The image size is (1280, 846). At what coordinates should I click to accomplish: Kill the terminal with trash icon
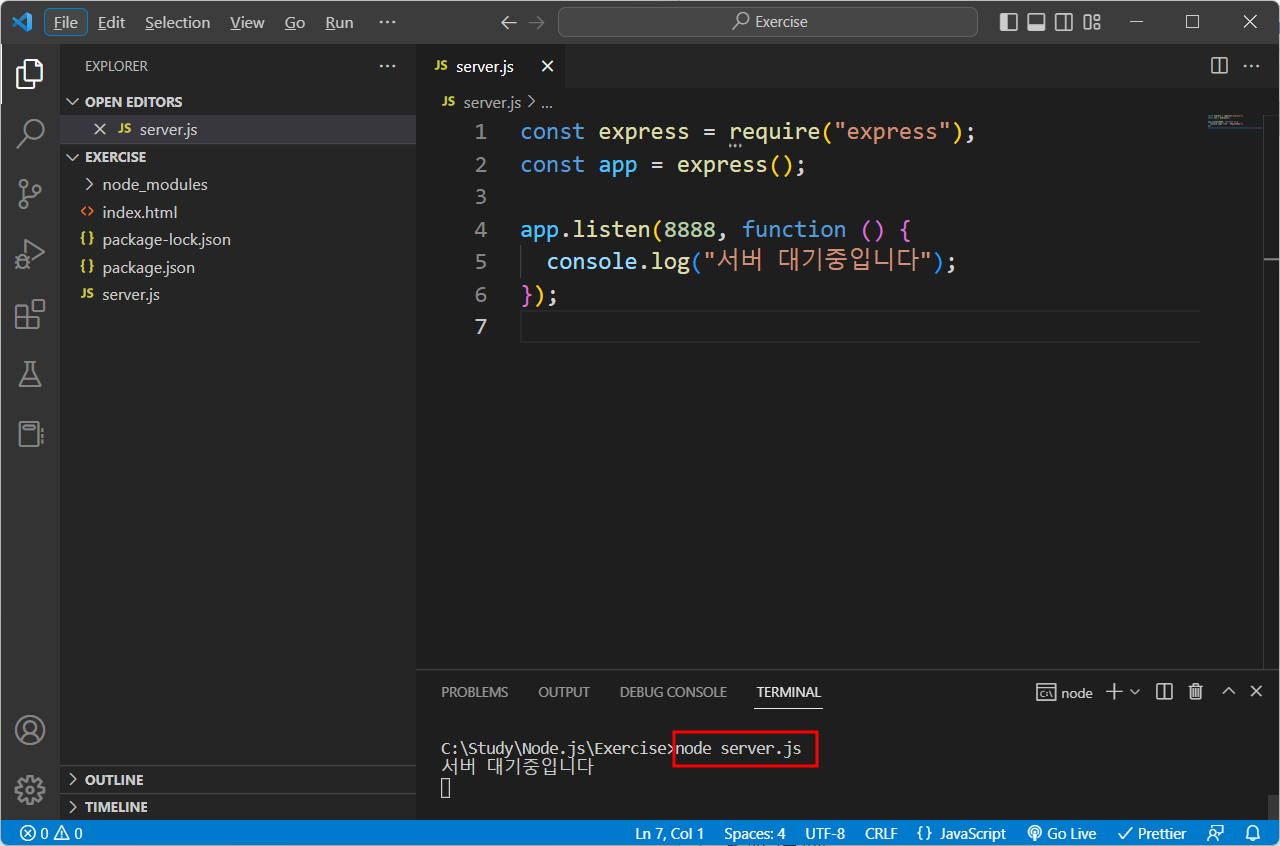click(x=1195, y=692)
